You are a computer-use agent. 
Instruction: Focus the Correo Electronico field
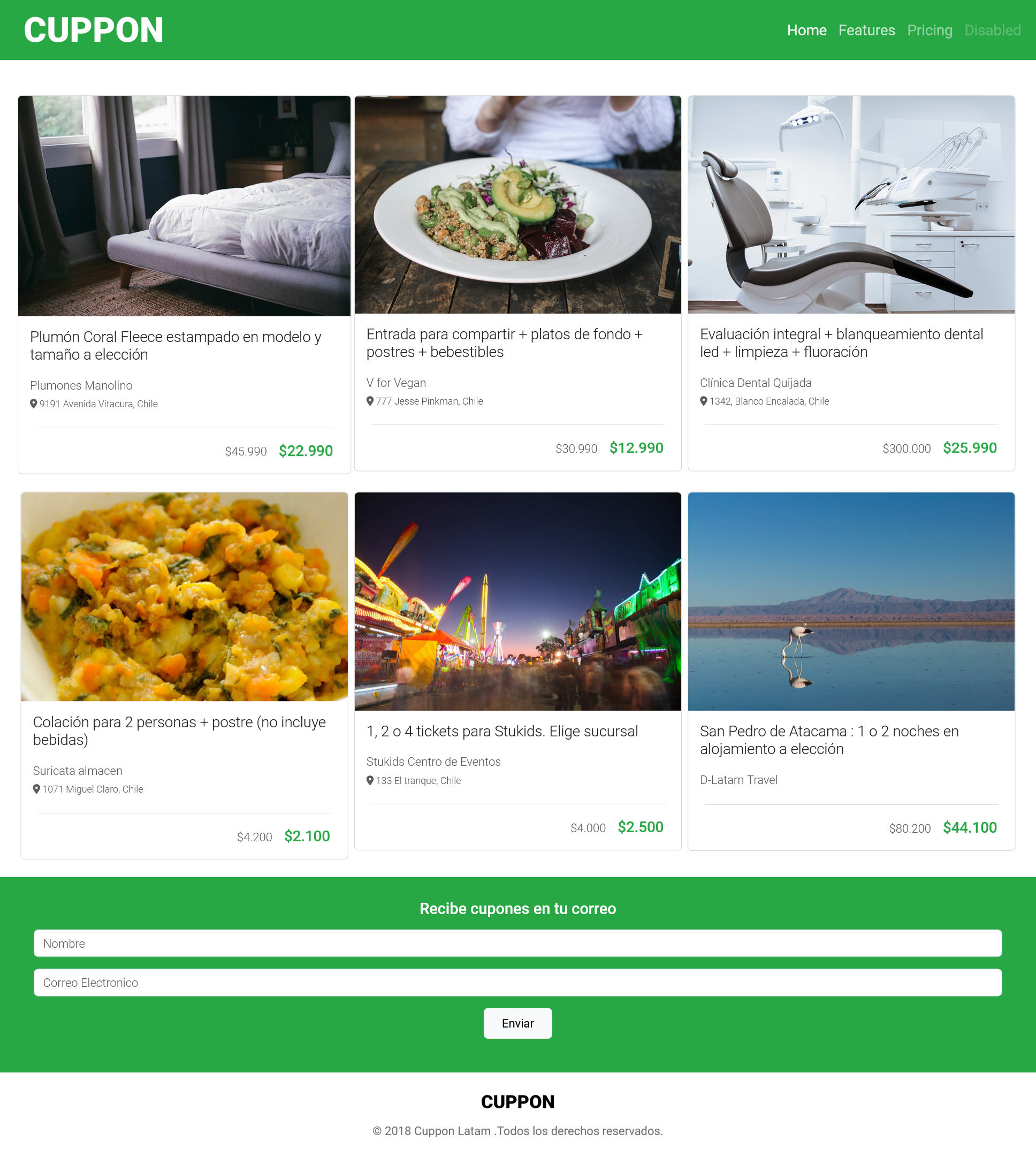(x=517, y=982)
